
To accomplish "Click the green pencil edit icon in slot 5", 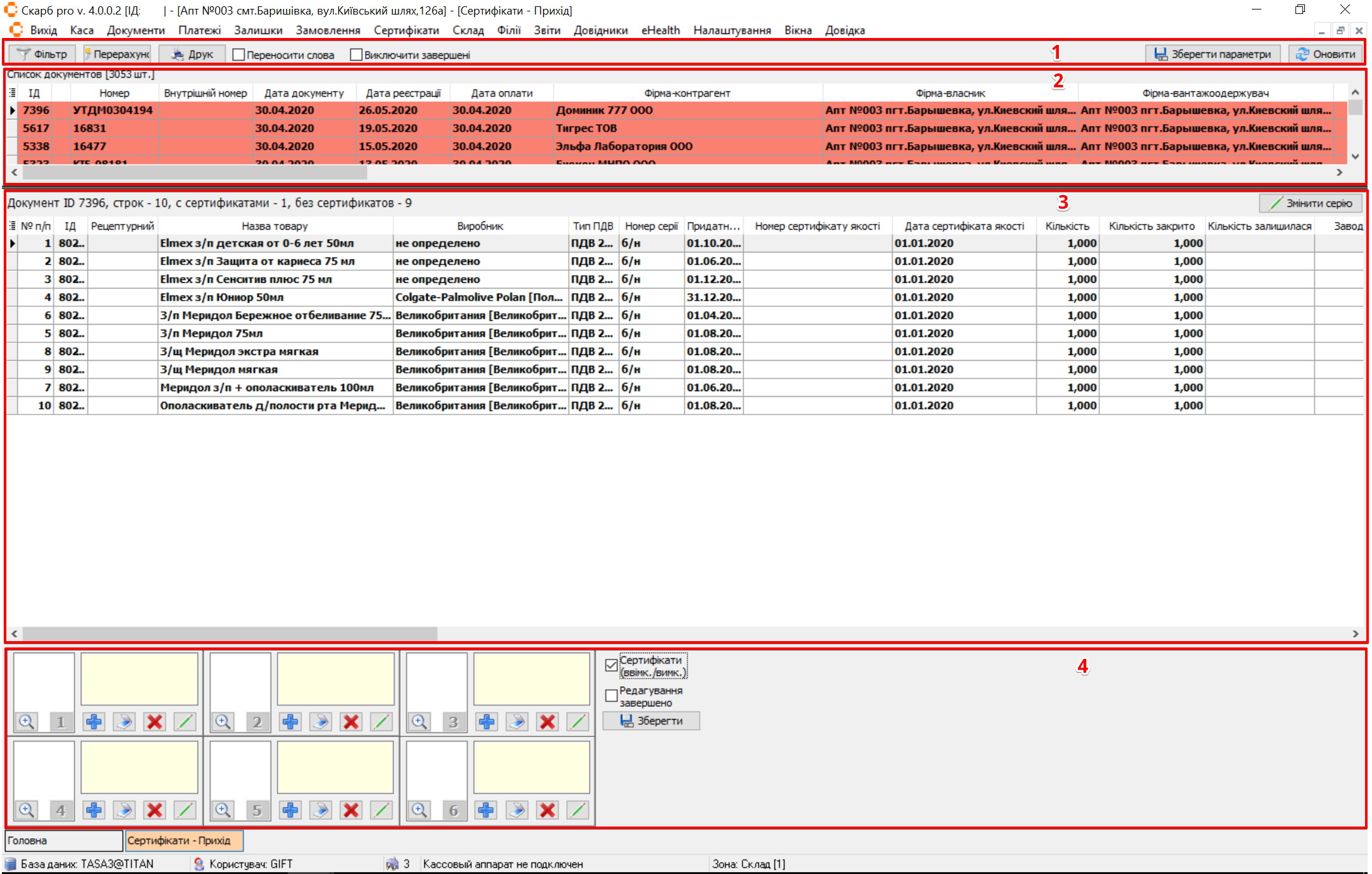I will pos(381,810).
